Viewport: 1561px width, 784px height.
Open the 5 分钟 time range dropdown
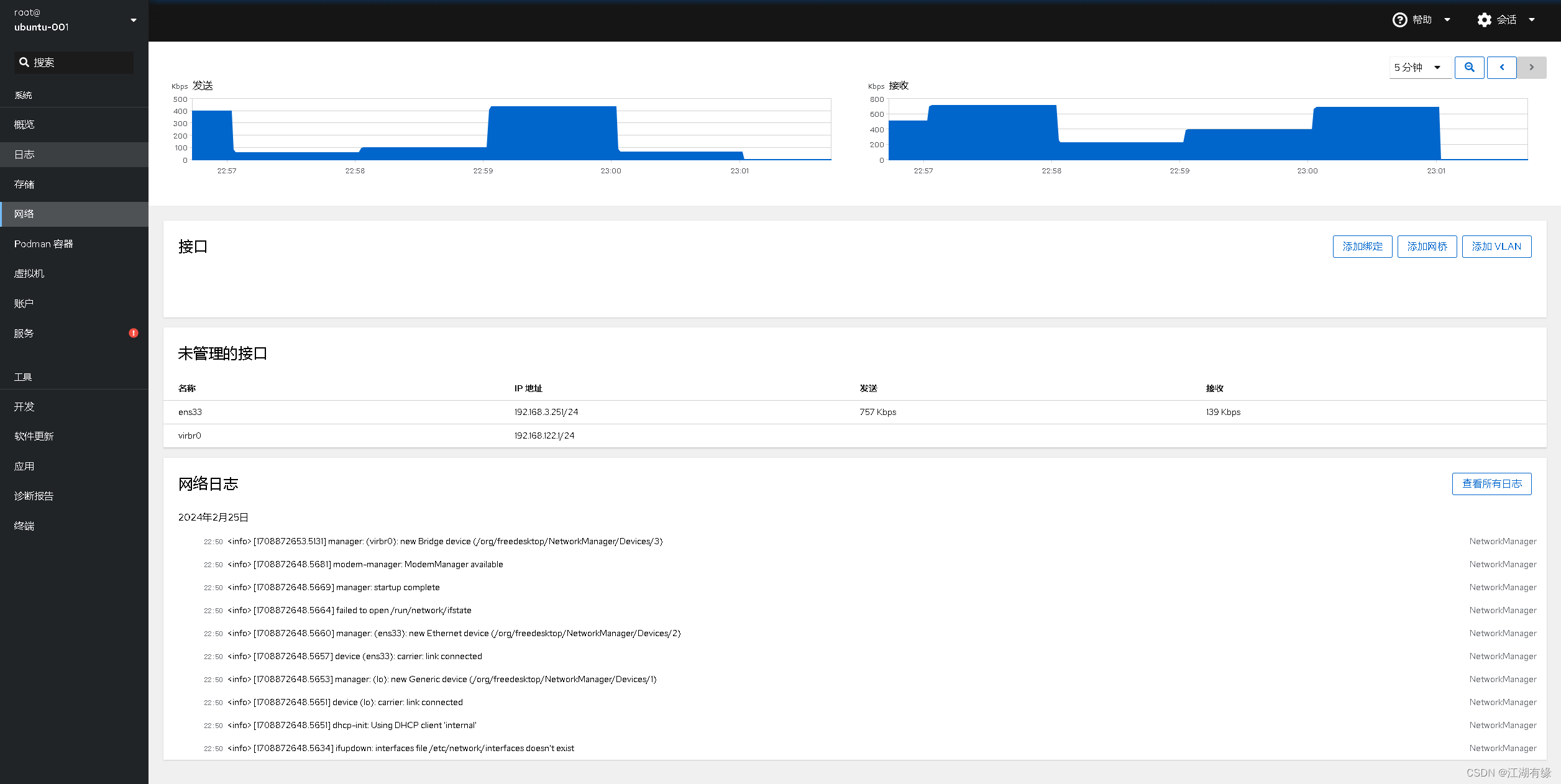click(1419, 67)
